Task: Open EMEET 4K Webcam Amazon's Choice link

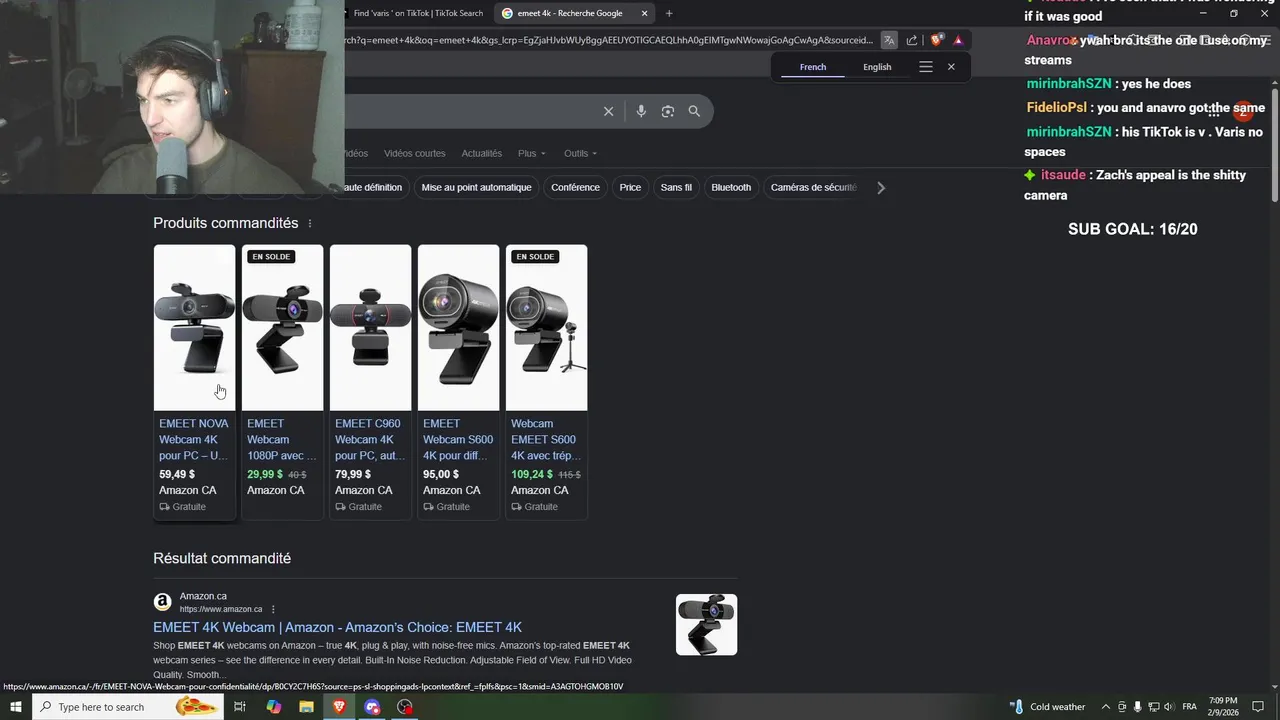Action: [x=337, y=627]
